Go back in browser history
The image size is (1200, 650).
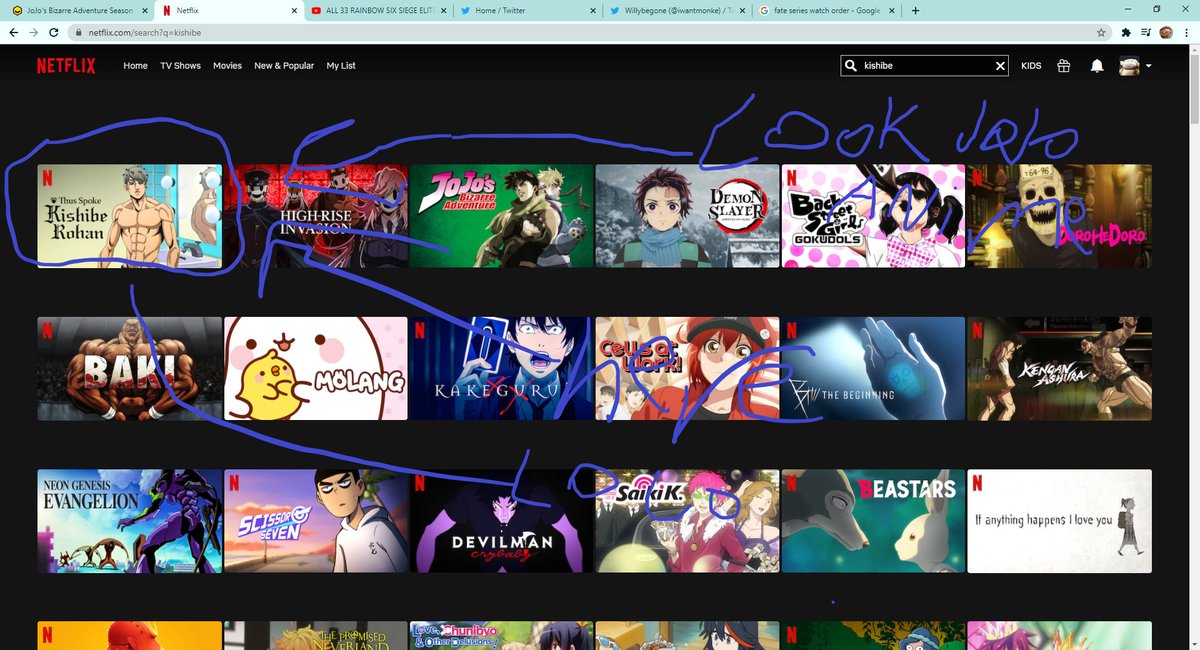12,32
